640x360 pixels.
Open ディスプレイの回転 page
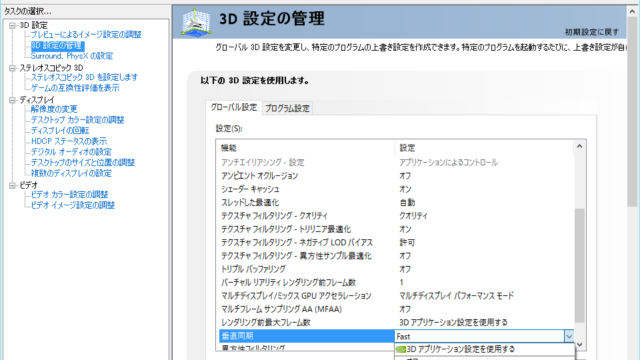[x=60, y=130]
